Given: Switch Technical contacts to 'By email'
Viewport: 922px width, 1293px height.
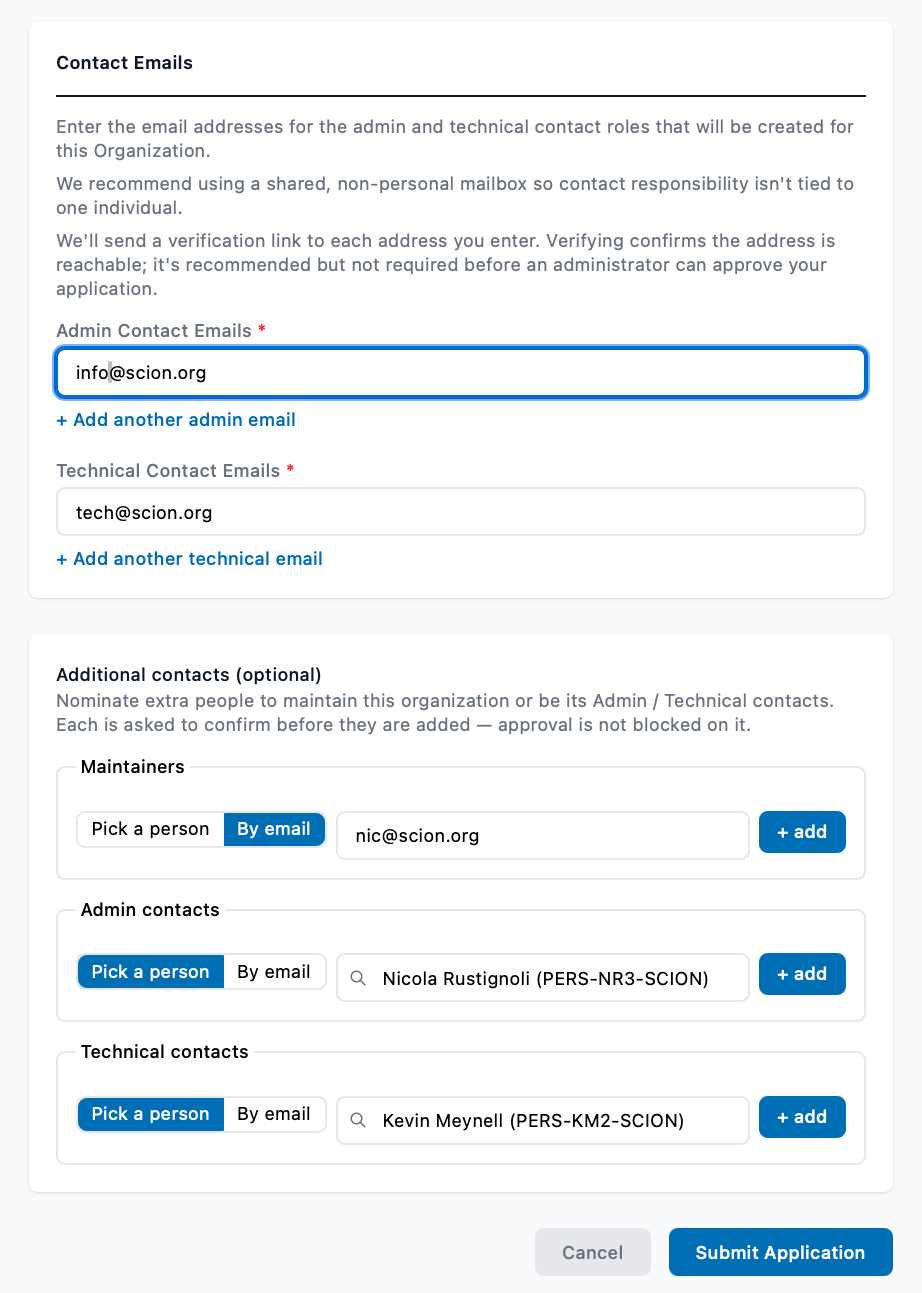Looking at the screenshot, I should tap(274, 1114).
